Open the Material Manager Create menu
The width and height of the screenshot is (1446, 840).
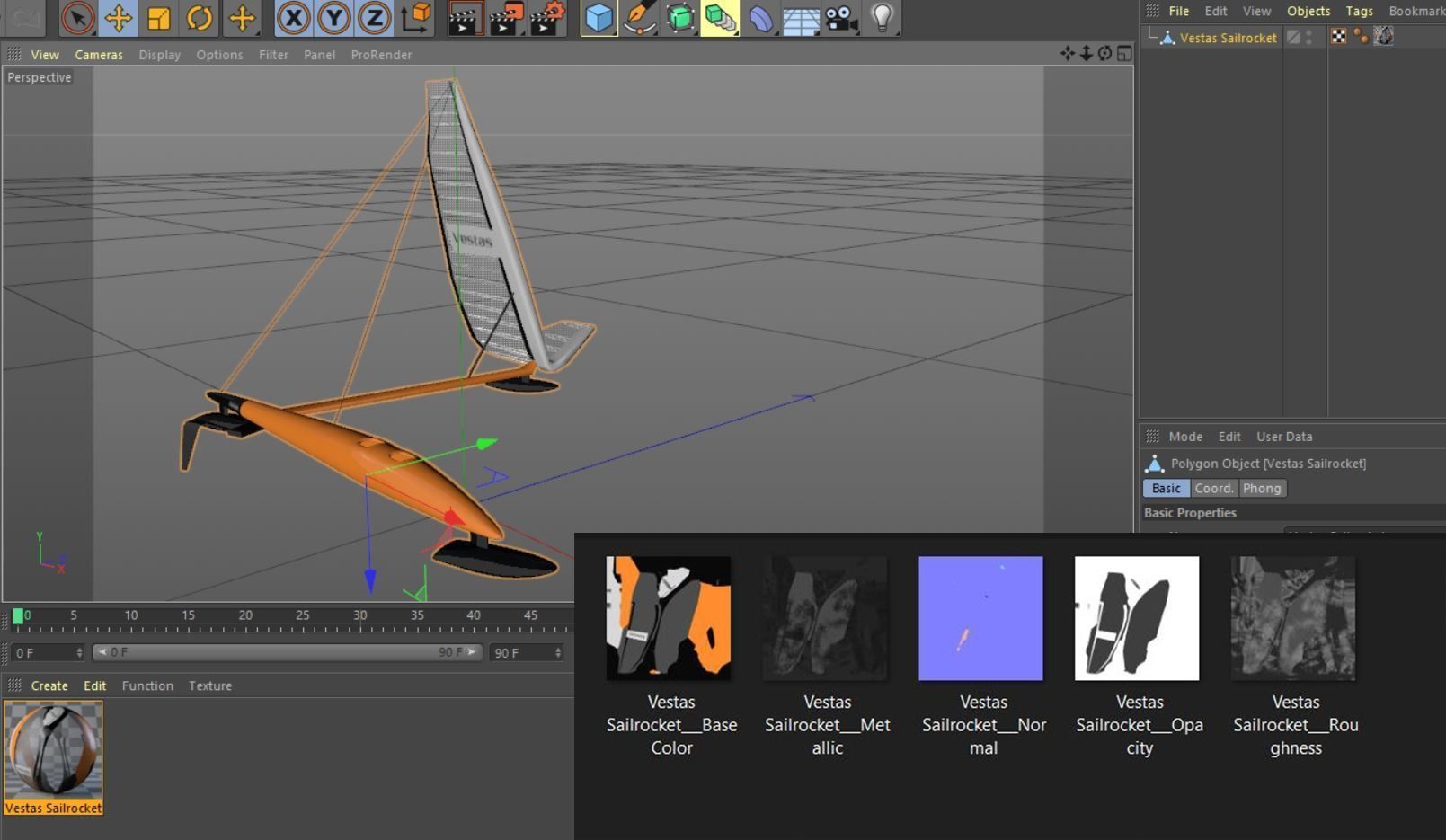[x=49, y=685]
